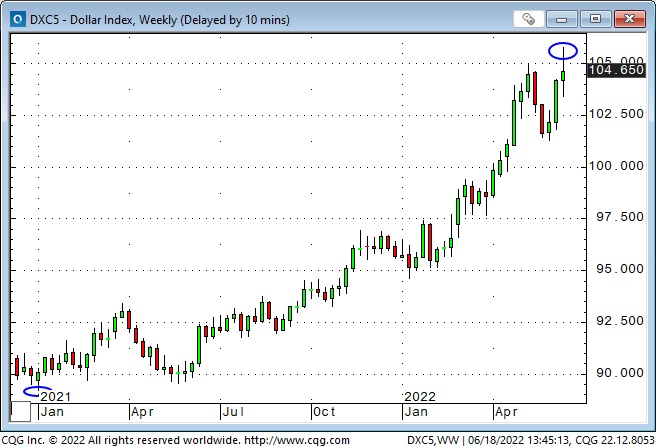Click the CQG magnifier icon in title bar
The height and width of the screenshot is (448, 656).
coord(18,19)
